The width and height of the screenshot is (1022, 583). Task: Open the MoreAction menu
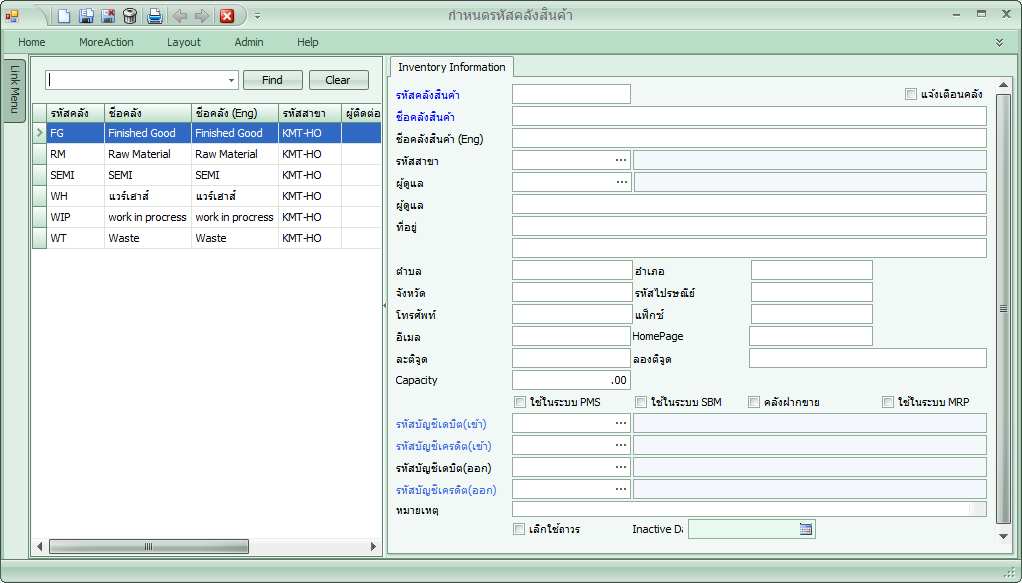pyautogui.click(x=106, y=42)
